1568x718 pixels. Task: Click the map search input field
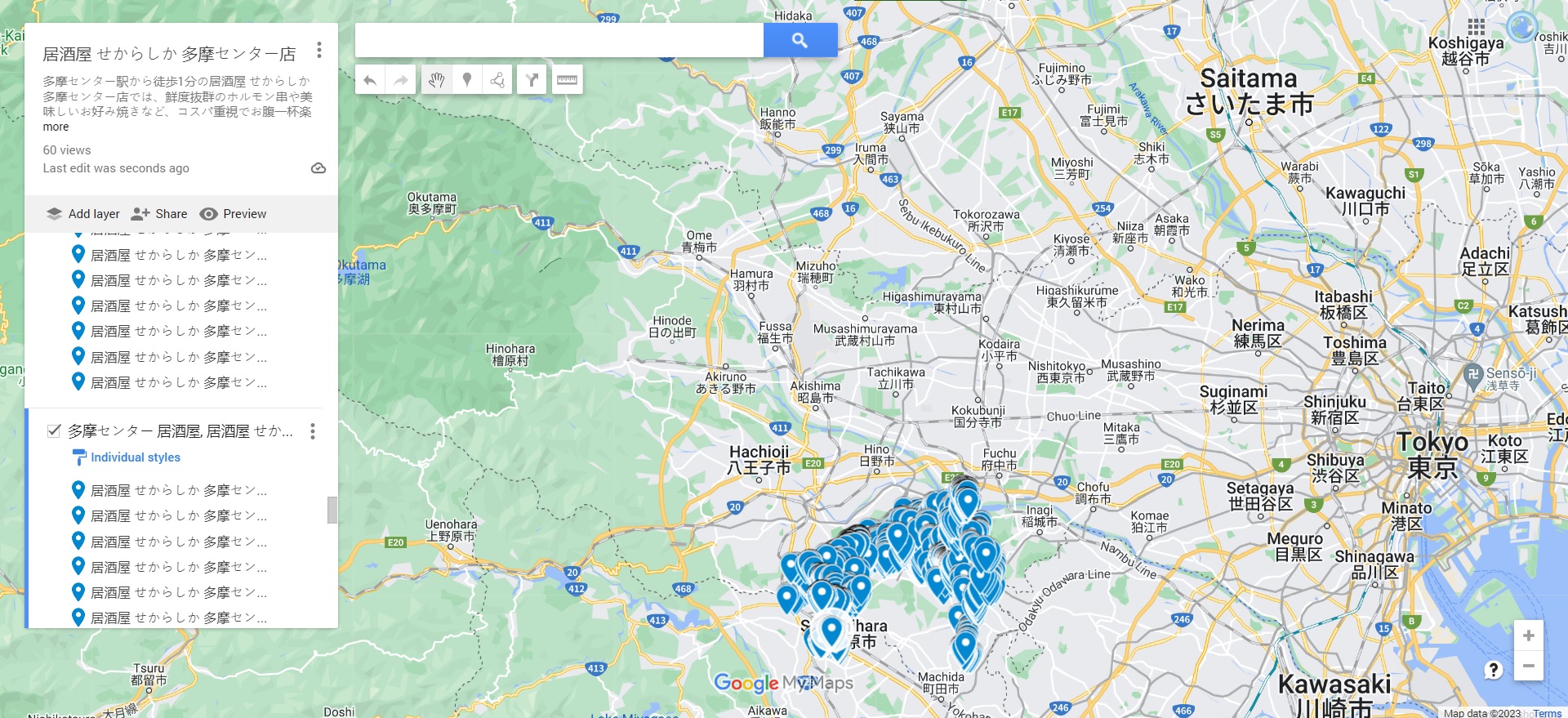(x=559, y=40)
